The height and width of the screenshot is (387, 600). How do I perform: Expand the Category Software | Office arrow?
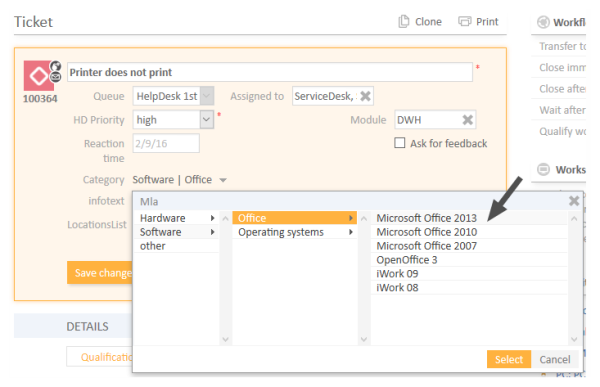(223, 180)
